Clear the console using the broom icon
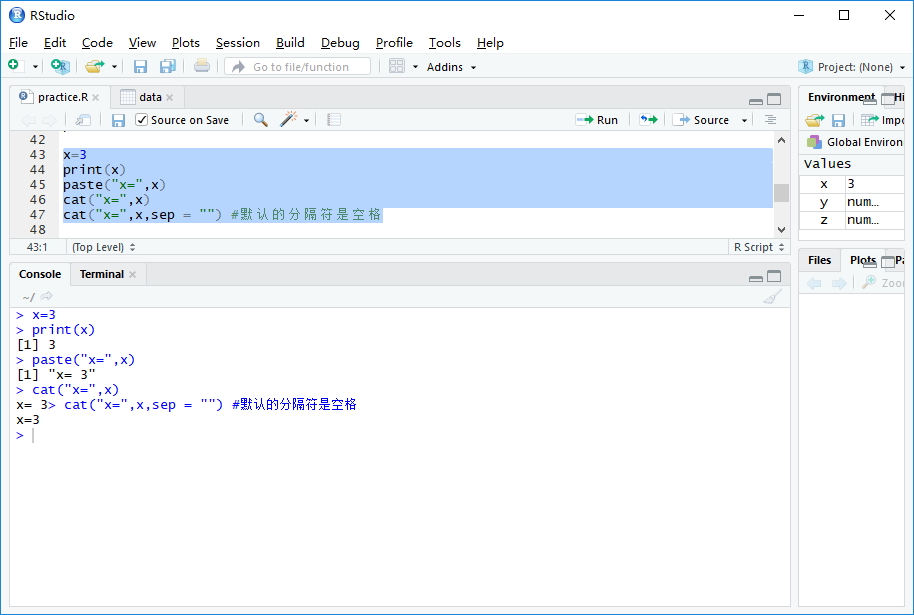 coord(772,297)
